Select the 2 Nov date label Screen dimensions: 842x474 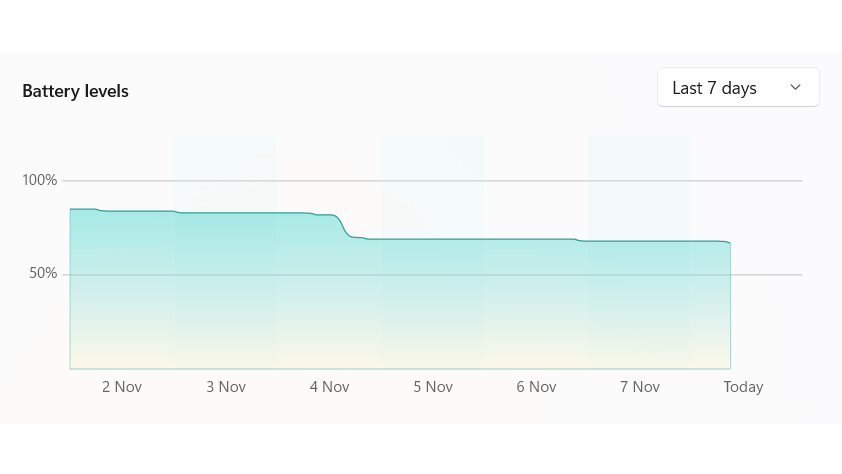122,387
